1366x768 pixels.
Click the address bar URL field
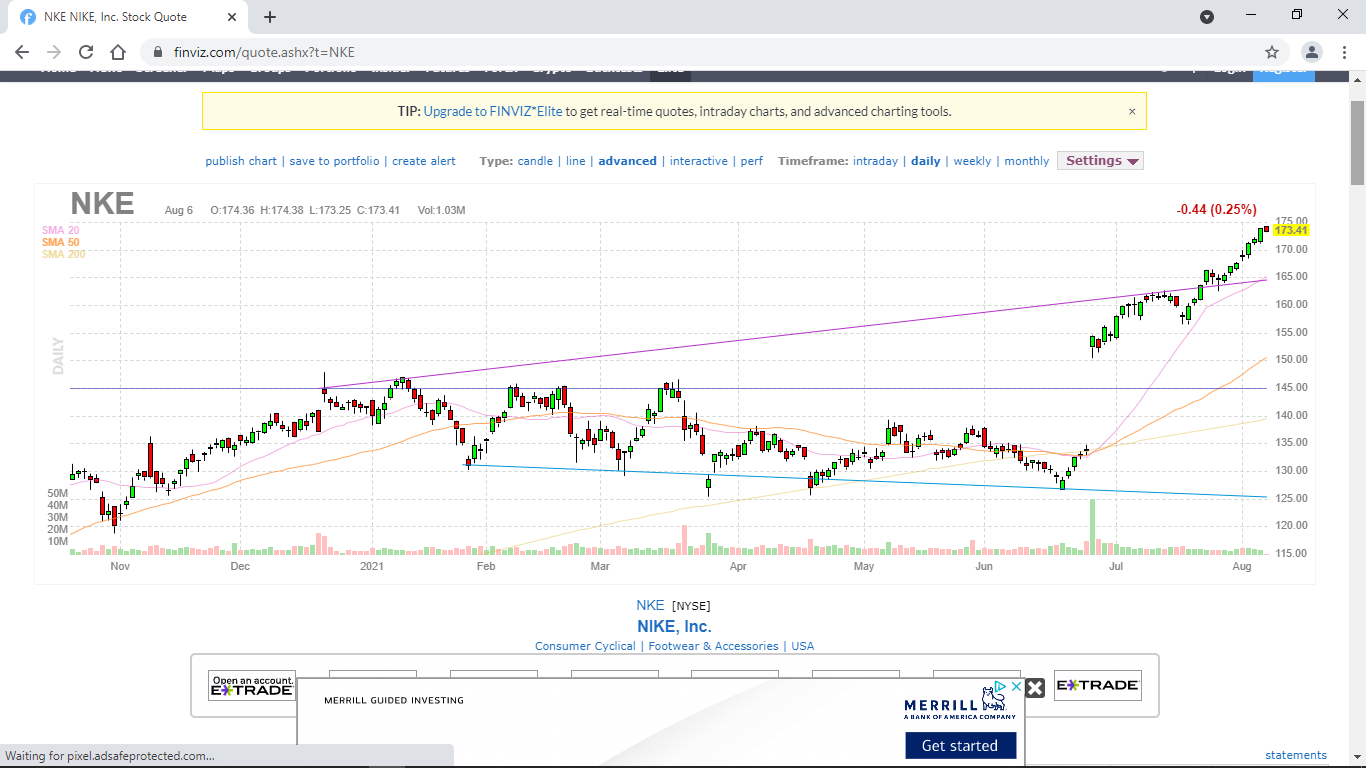tap(700, 52)
